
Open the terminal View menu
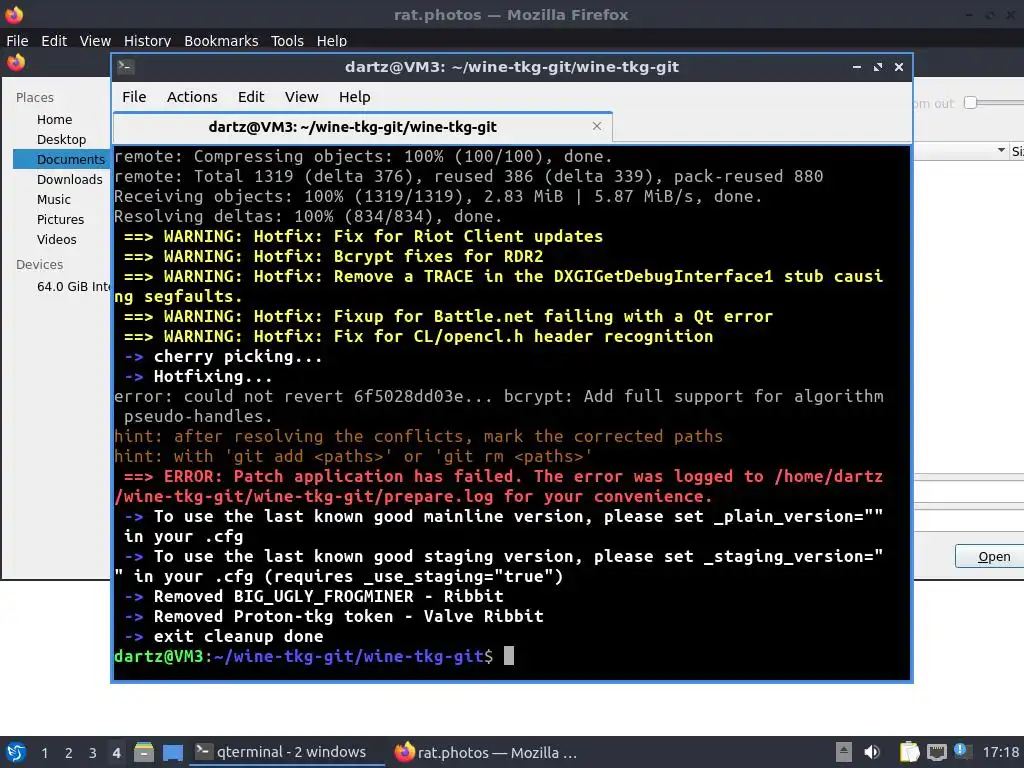click(x=301, y=97)
